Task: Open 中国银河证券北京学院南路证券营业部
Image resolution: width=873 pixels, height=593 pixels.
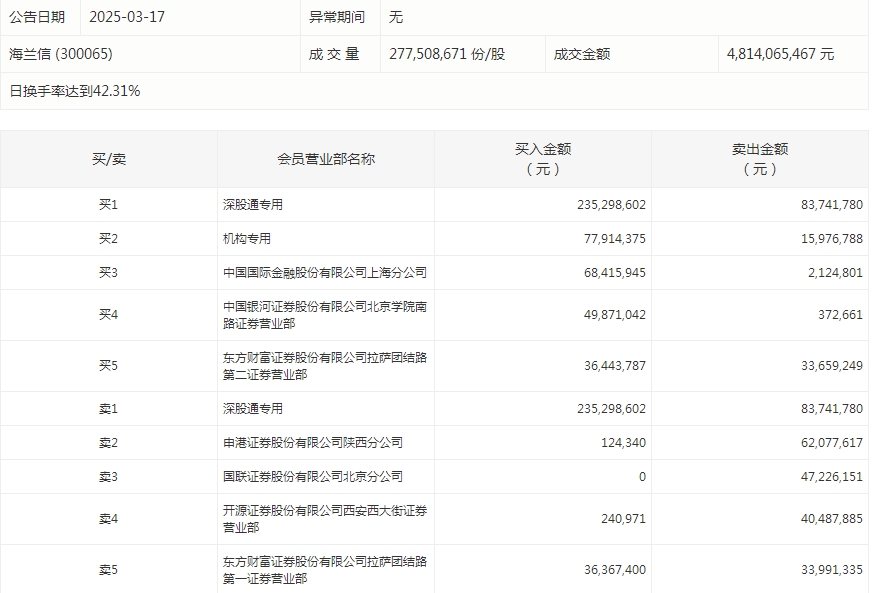Action: pyautogui.click(x=325, y=314)
